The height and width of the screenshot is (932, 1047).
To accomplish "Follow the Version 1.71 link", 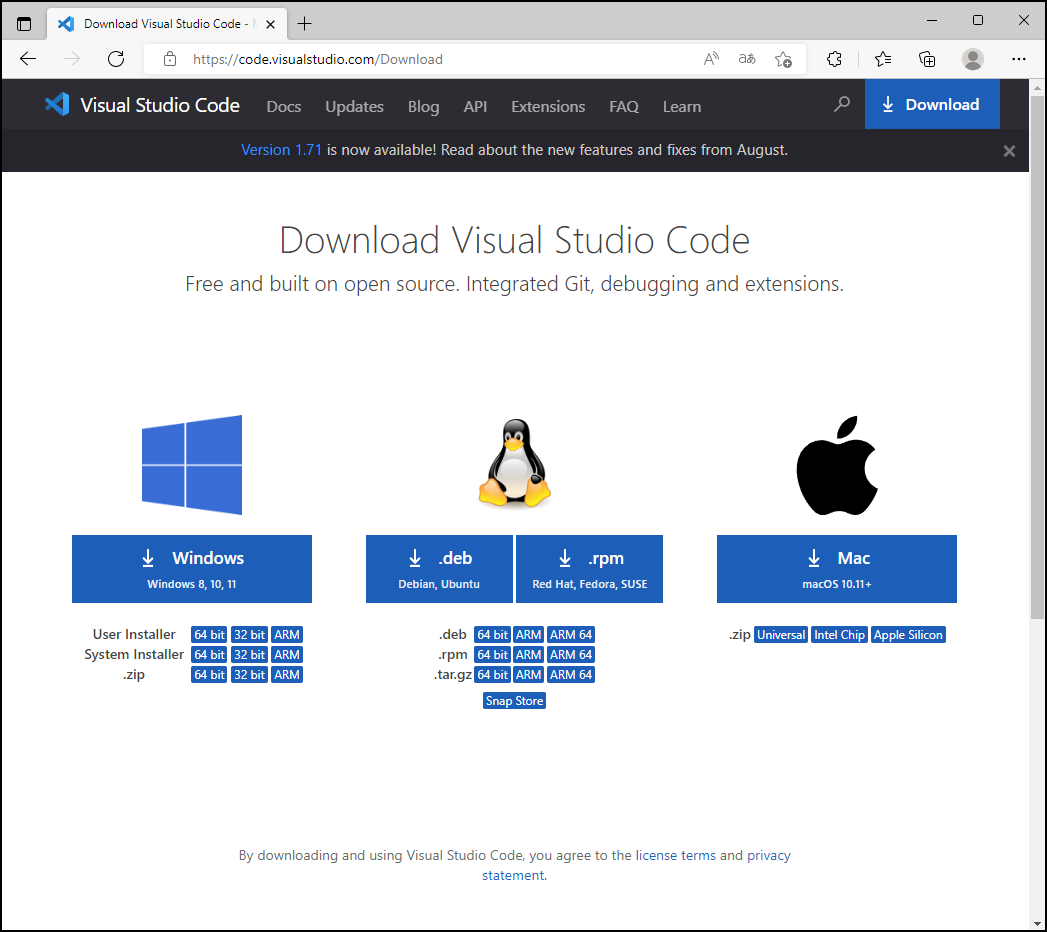I will (281, 150).
